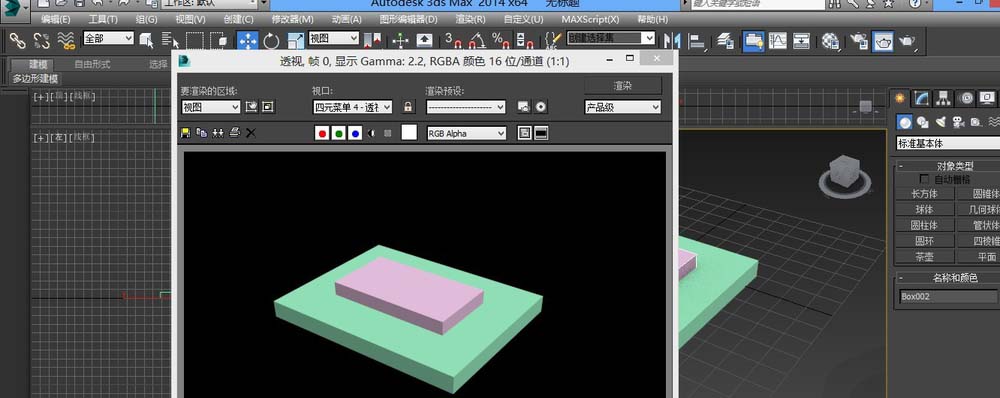
Task: Click the 圆柱体 cylinder button
Action: [x=924, y=225]
